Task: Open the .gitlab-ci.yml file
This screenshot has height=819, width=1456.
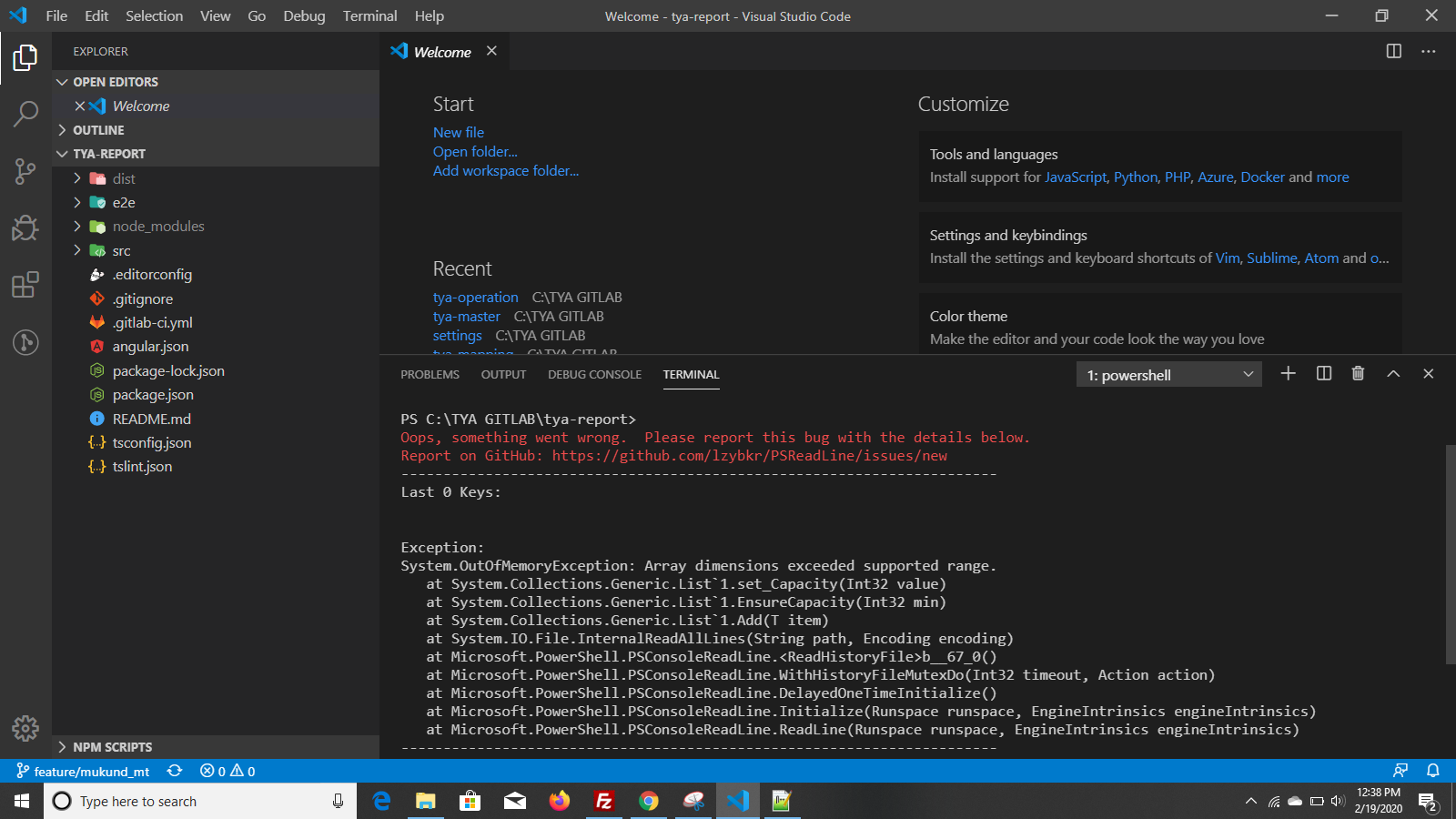Action: pos(216,322)
